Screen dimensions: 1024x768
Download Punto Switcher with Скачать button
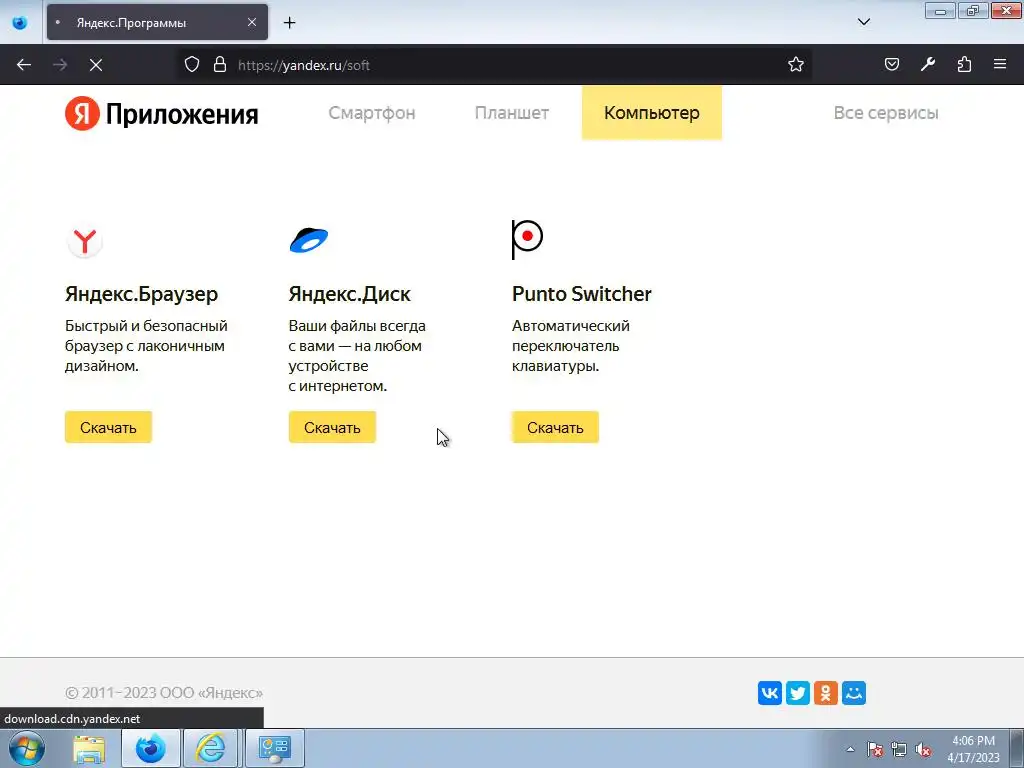pyautogui.click(x=555, y=428)
